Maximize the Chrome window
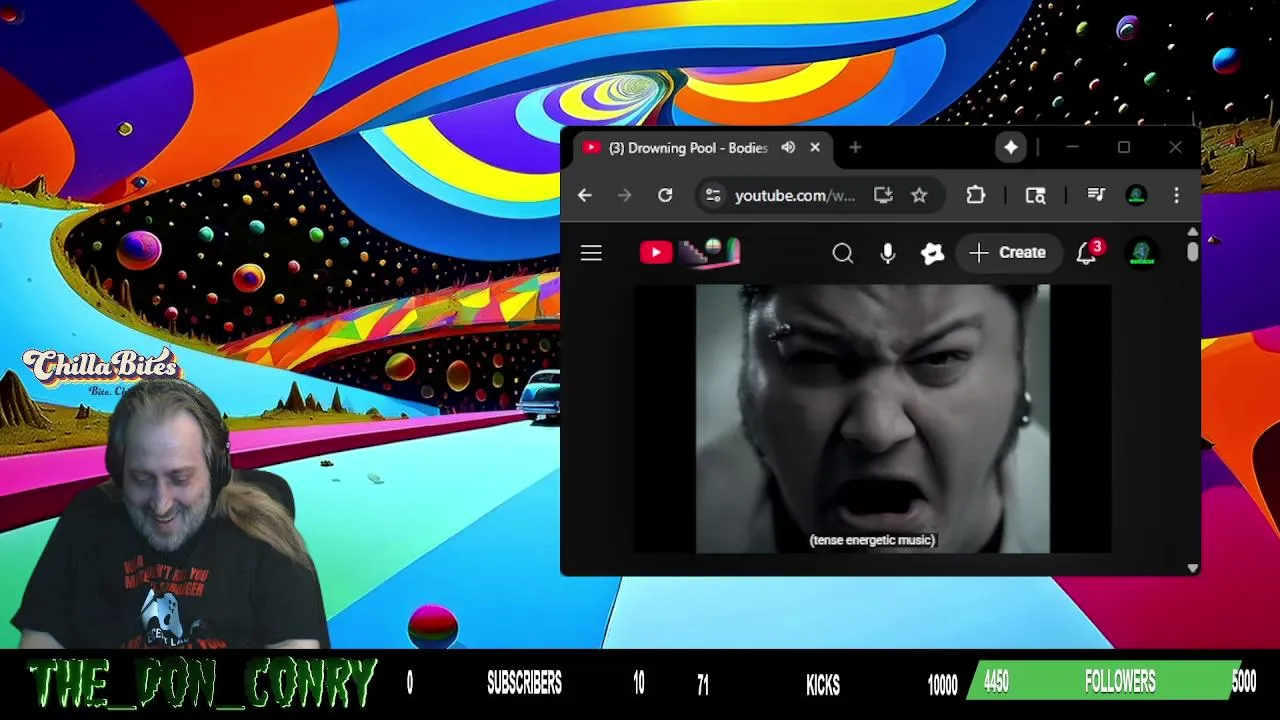Viewport: 1280px width, 720px height. coord(1124,148)
